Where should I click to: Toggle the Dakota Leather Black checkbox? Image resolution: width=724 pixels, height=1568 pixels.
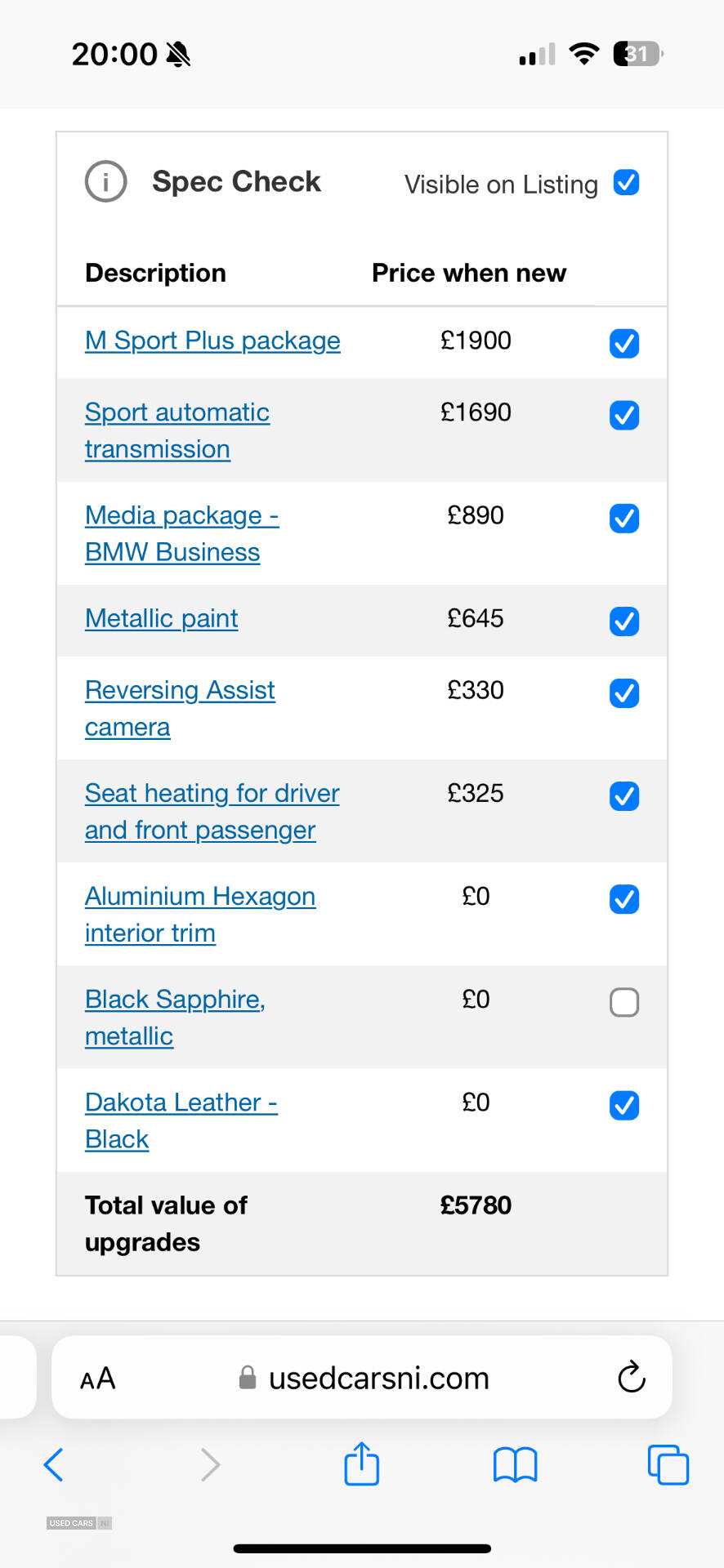tap(624, 1105)
